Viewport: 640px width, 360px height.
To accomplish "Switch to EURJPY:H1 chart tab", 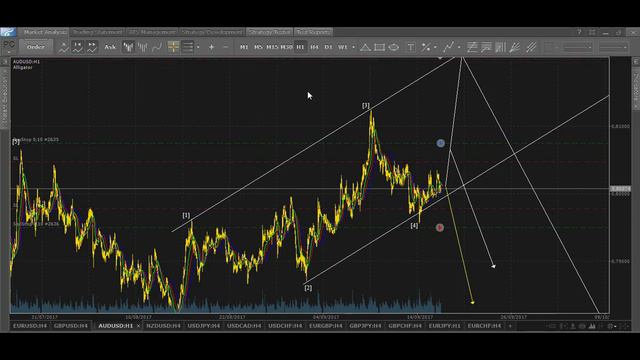I will coord(444,326).
